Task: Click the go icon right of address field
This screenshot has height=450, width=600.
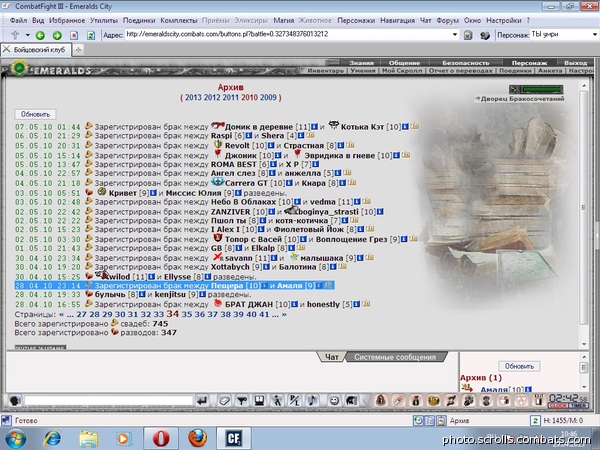Action: [x=468, y=35]
